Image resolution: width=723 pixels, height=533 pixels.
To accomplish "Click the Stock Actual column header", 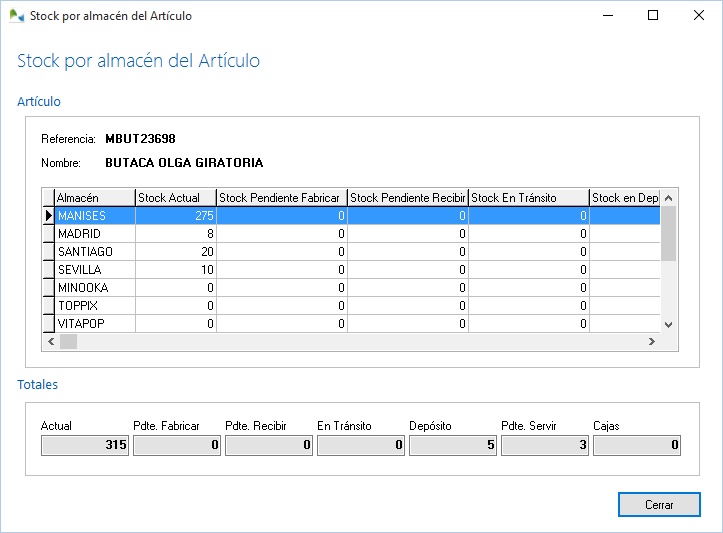I will [x=175, y=198].
